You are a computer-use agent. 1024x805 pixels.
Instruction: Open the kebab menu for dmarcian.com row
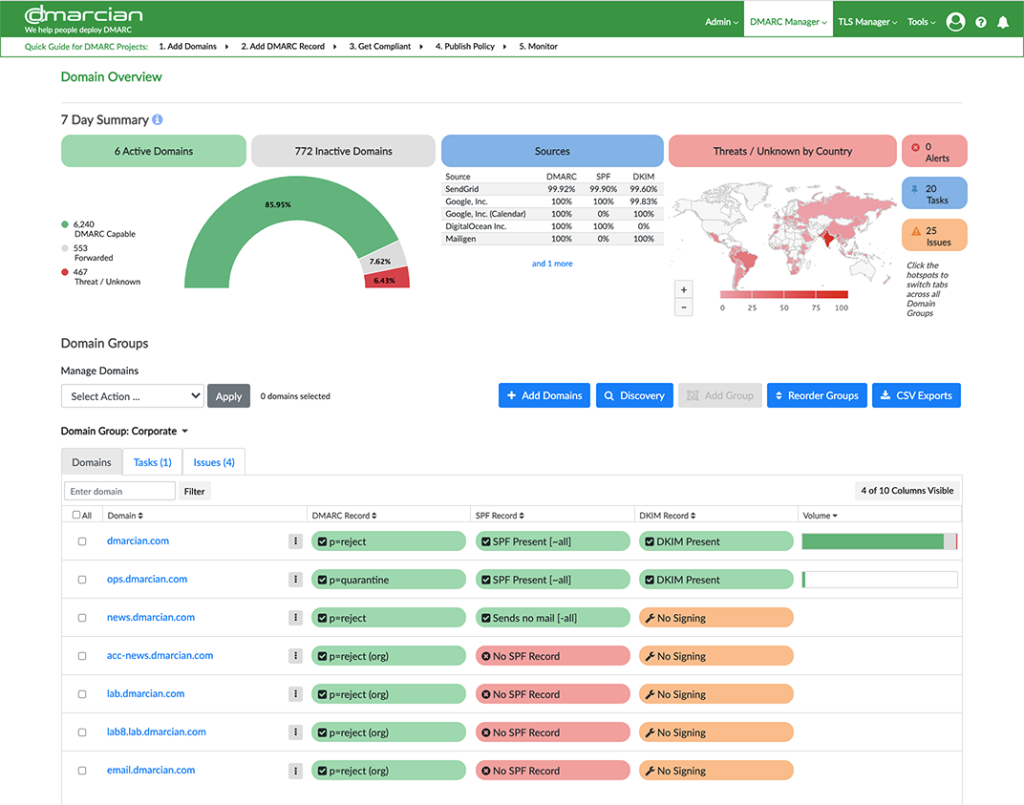pos(295,540)
